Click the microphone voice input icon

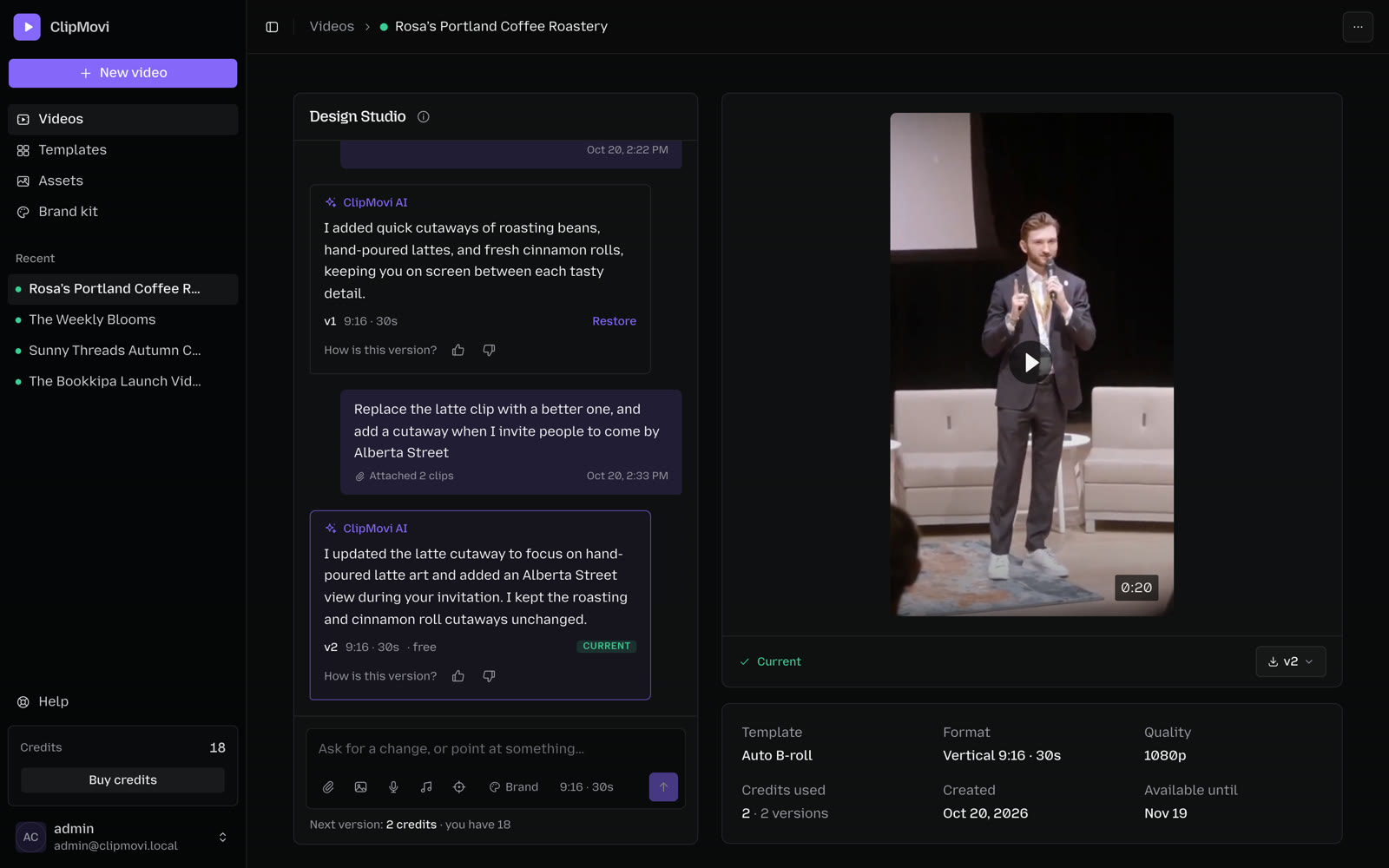point(393,787)
